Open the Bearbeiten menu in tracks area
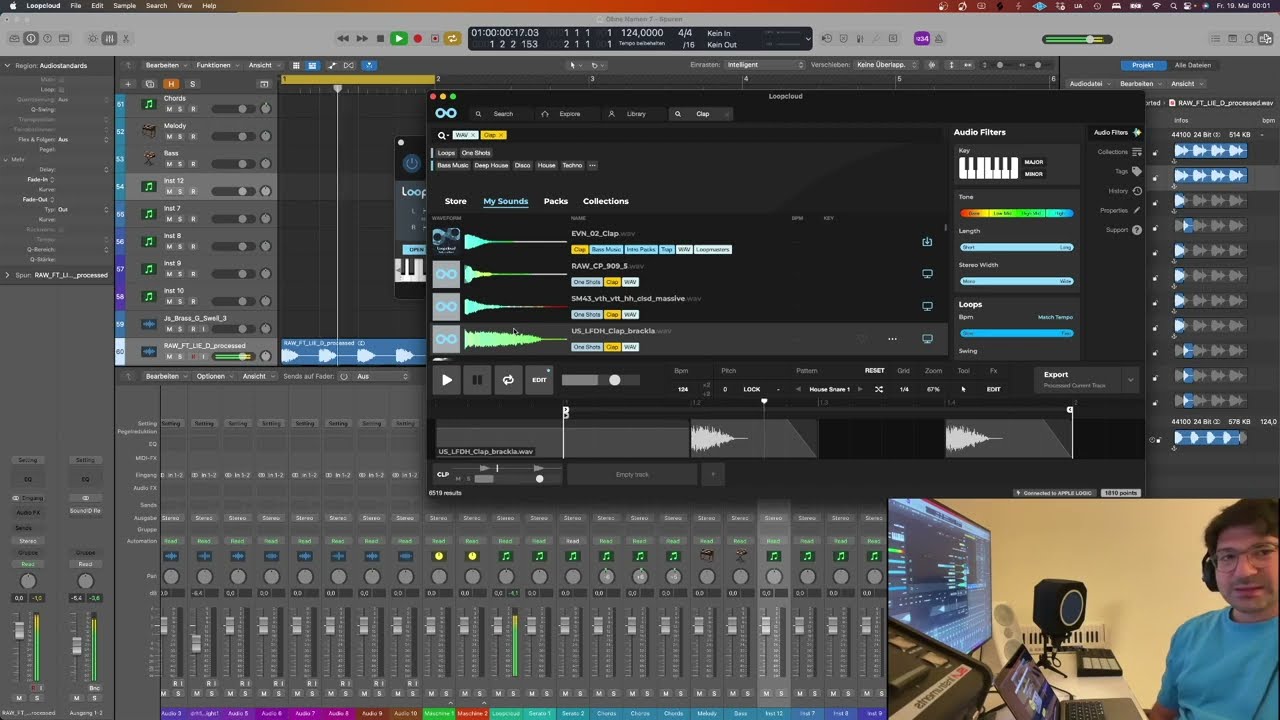1280x720 pixels. [164, 65]
